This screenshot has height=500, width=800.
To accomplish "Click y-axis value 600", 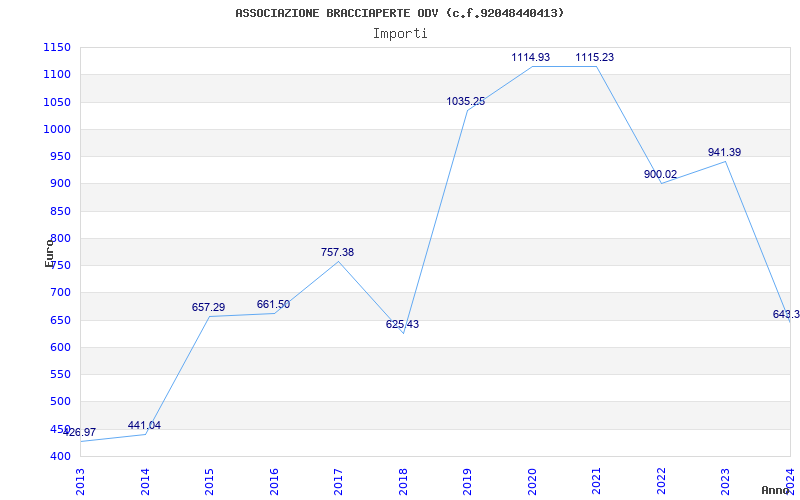I will pyautogui.click(x=60, y=347).
